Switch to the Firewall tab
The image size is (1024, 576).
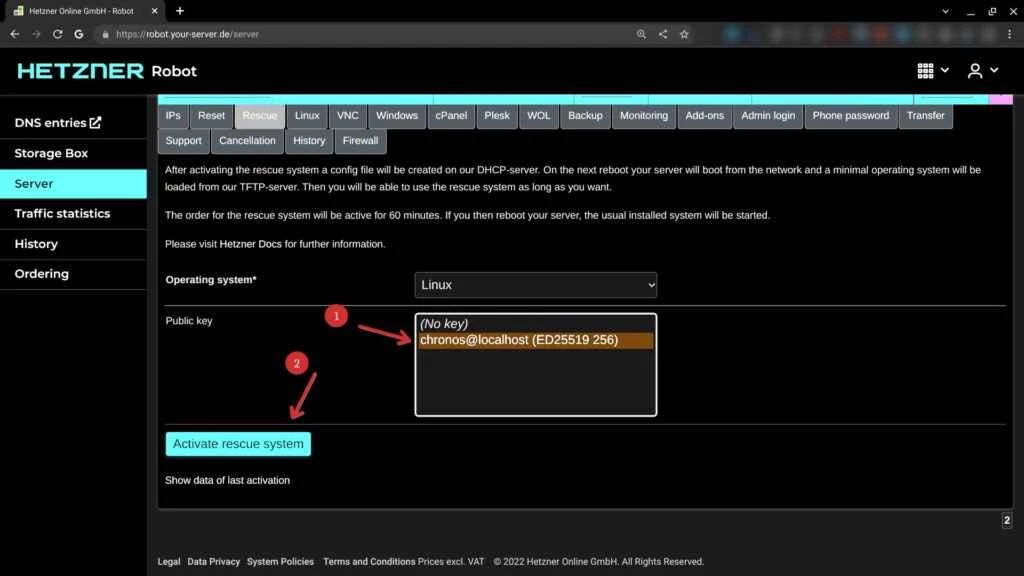tap(360, 141)
